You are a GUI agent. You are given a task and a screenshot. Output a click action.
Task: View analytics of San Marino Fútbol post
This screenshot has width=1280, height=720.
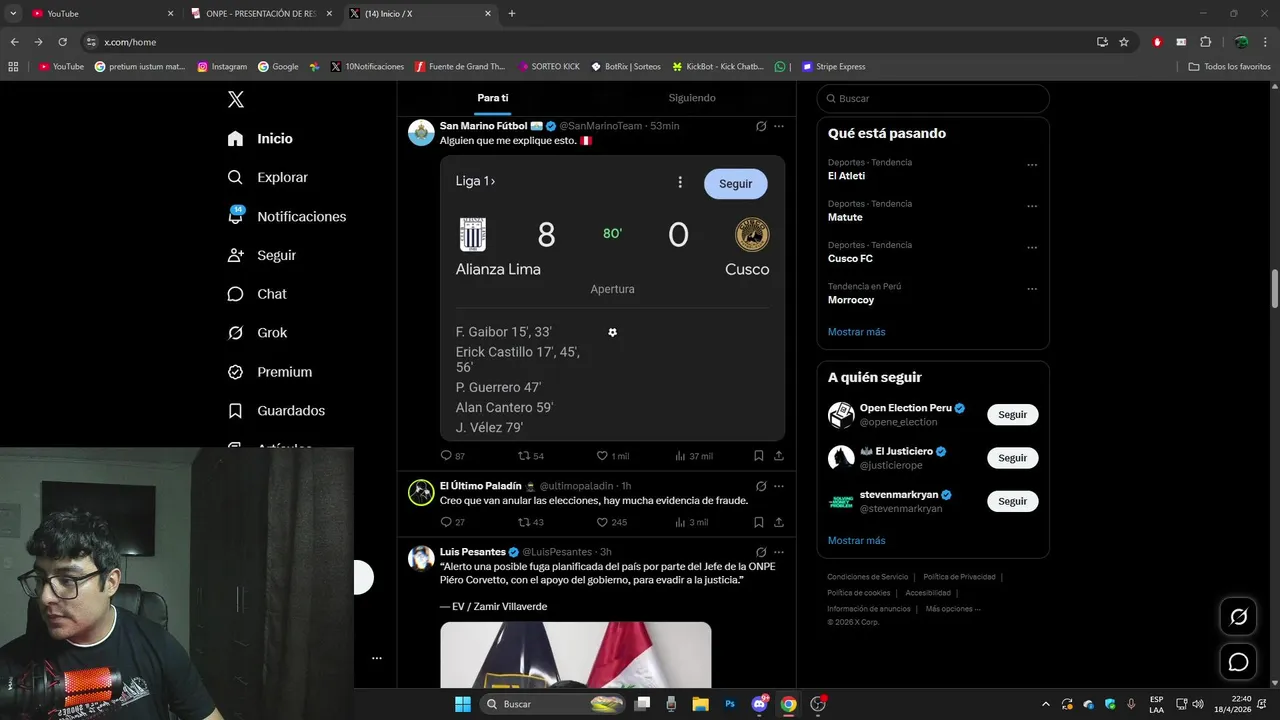click(x=680, y=455)
